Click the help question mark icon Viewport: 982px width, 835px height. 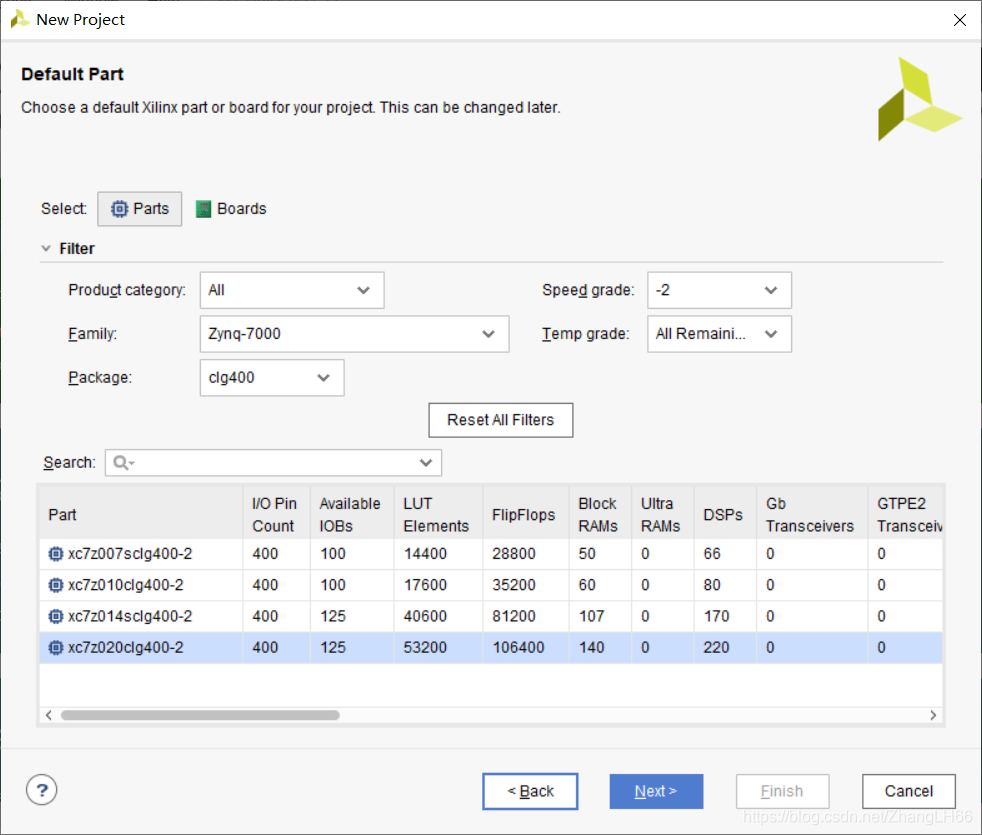click(x=41, y=791)
